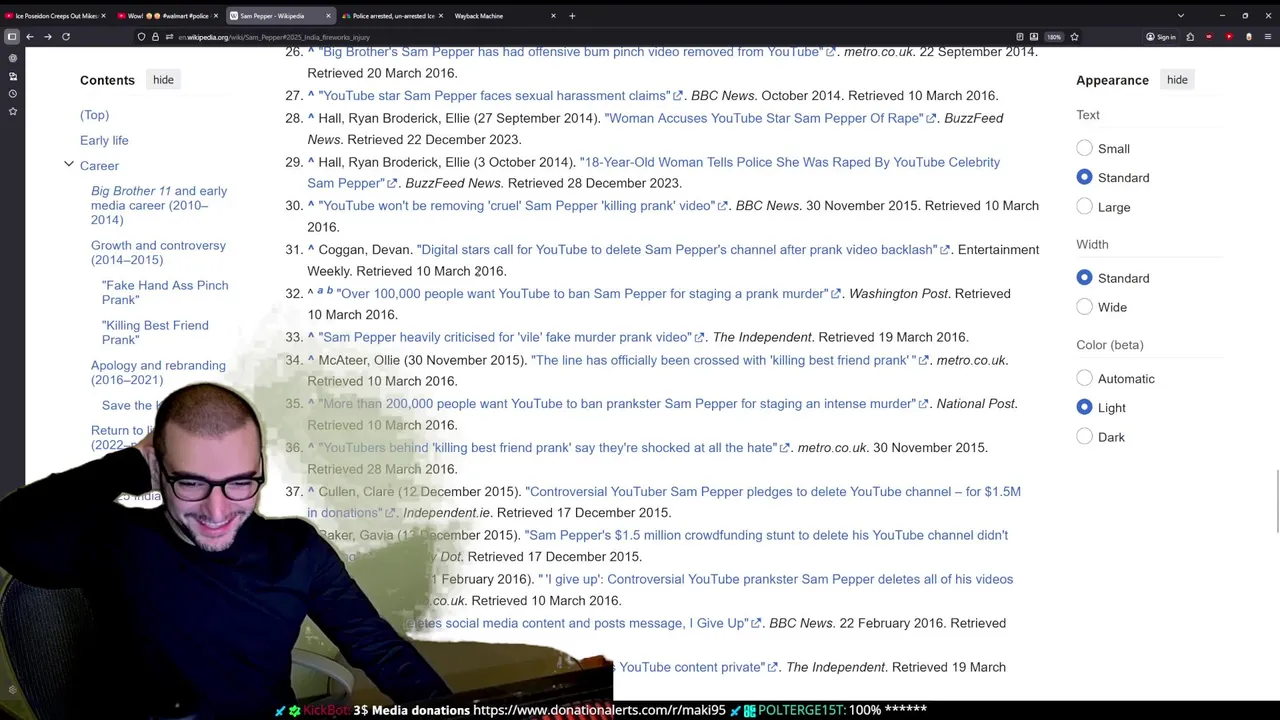
Task: Go to Growth and controversy (2014–2015)
Action: 158,252
